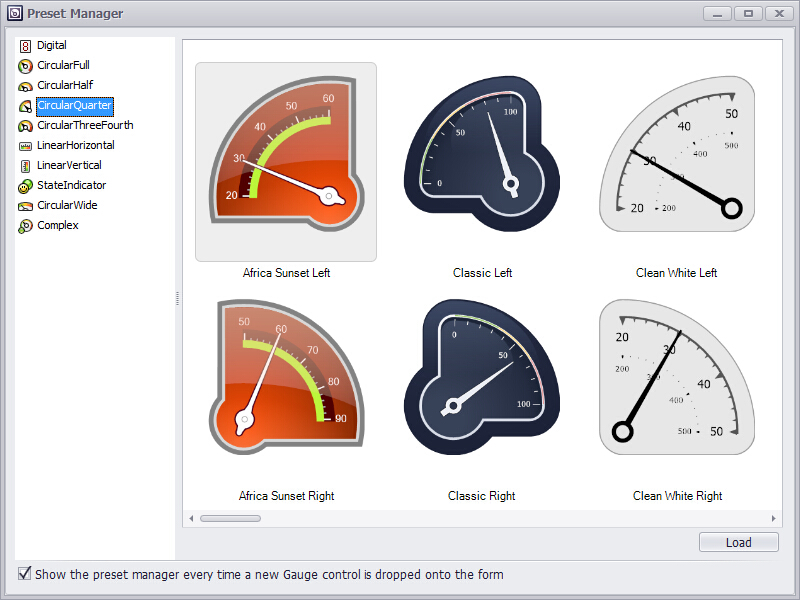This screenshot has width=800, height=600.
Task: Click the CircularWide gauge icon
Action: [x=25, y=206]
